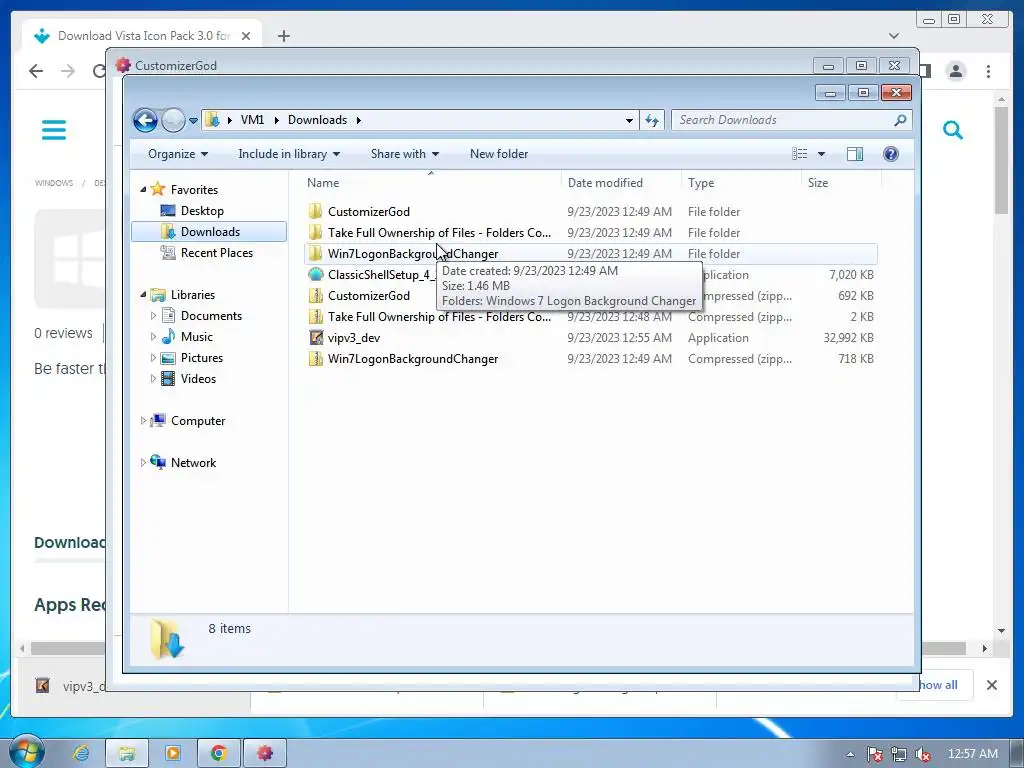
Task: Collapse the Libraries group
Action: pyautogui.click(x=144, y=295)
